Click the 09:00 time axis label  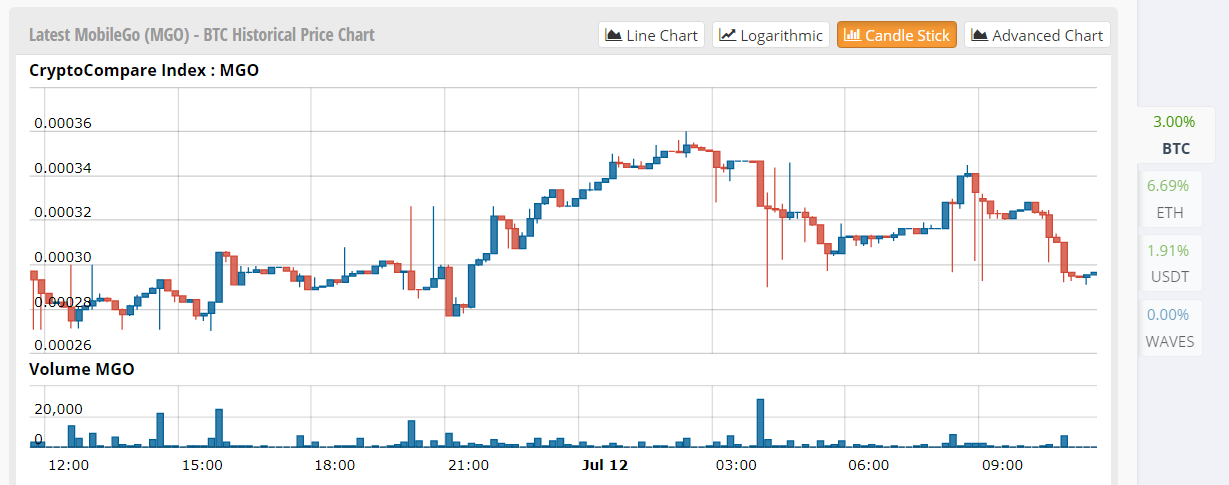(x=1002, y=465)
